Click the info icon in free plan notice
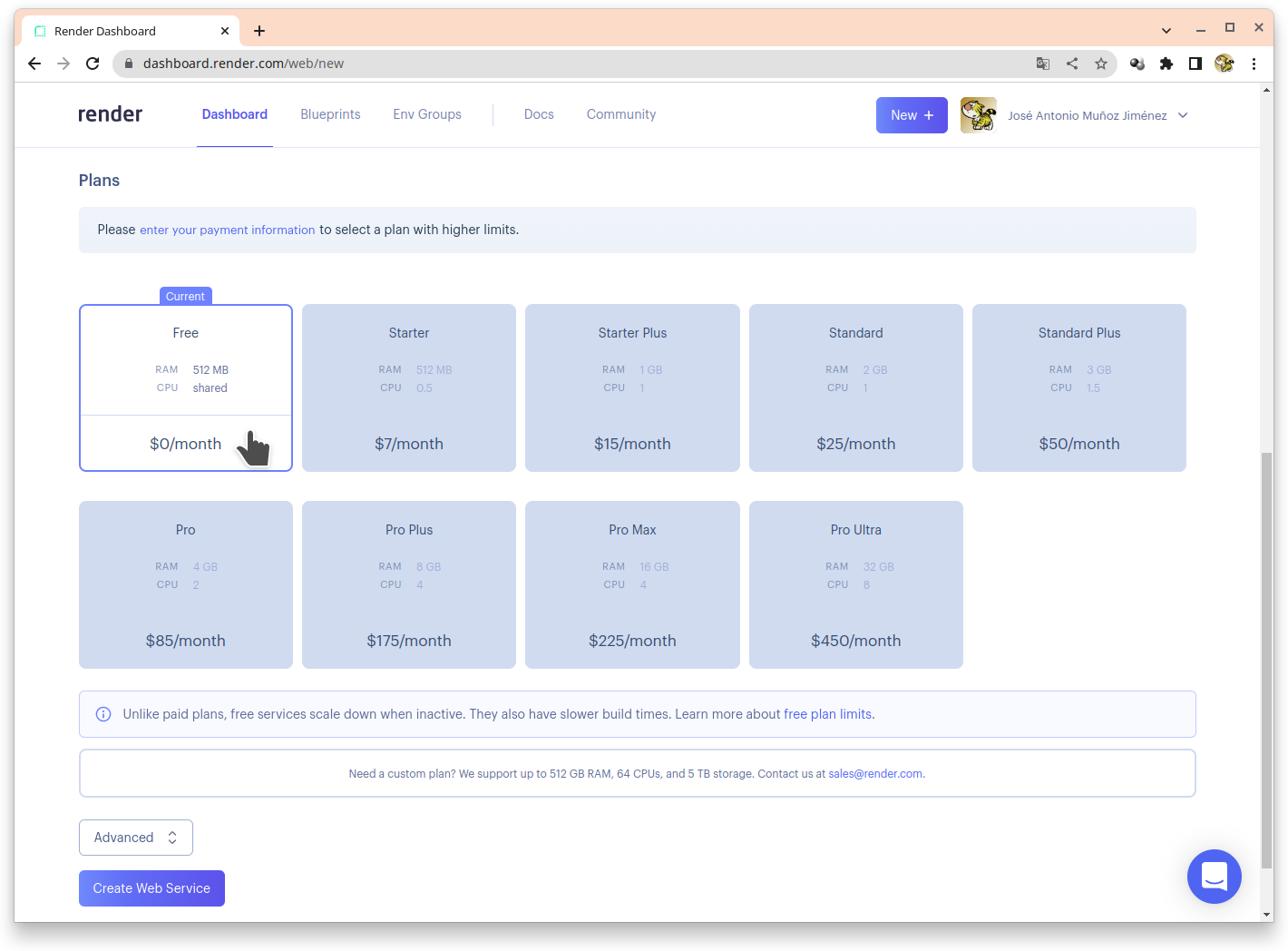 (103, 714)
